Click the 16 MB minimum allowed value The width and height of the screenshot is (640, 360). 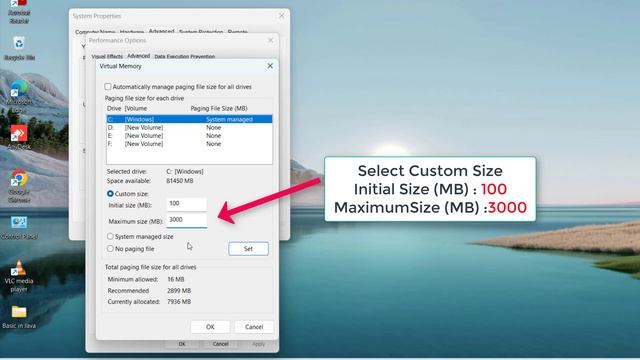point(176,279)
